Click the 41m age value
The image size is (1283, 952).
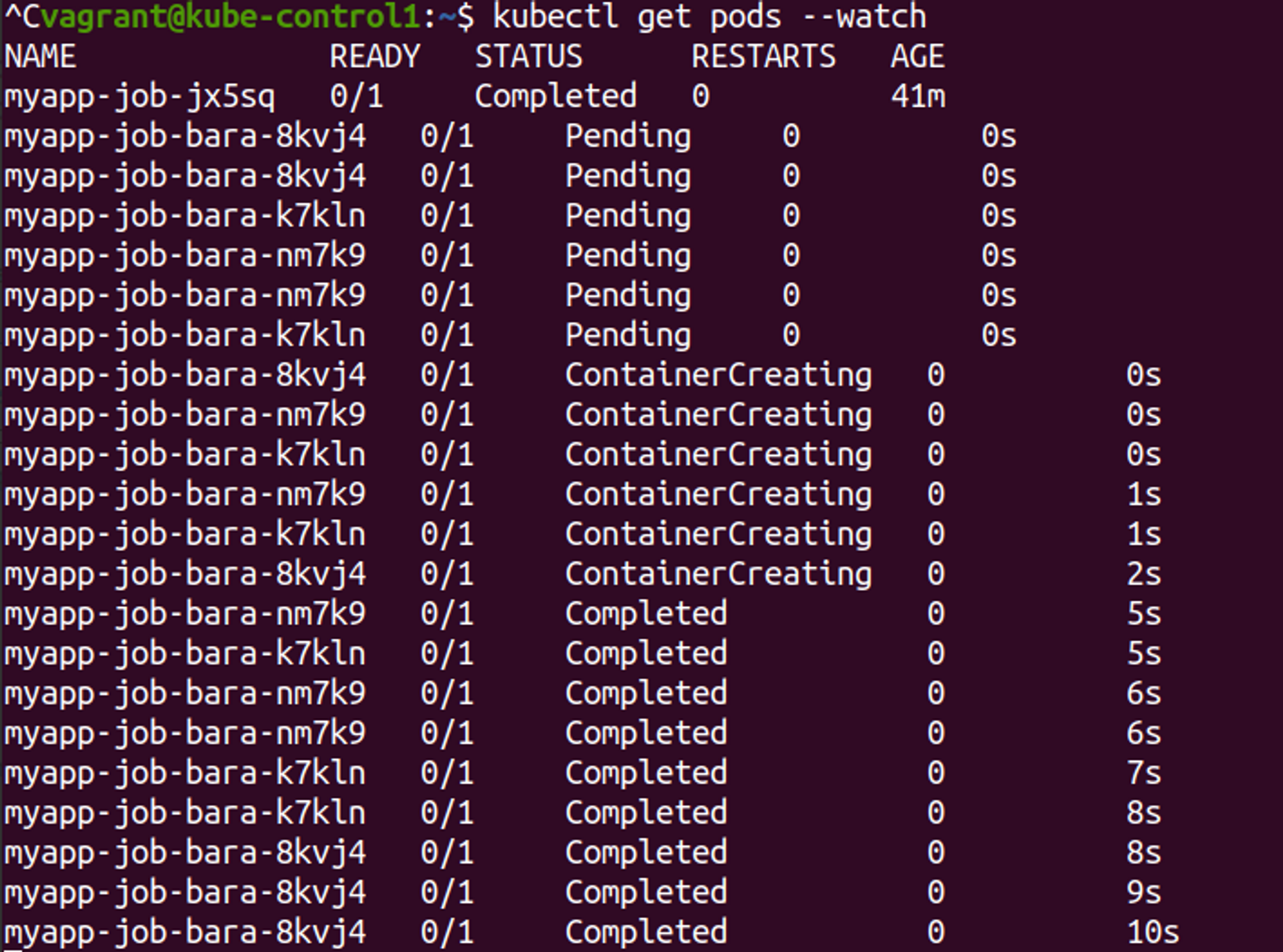click(x=917, y=97)
